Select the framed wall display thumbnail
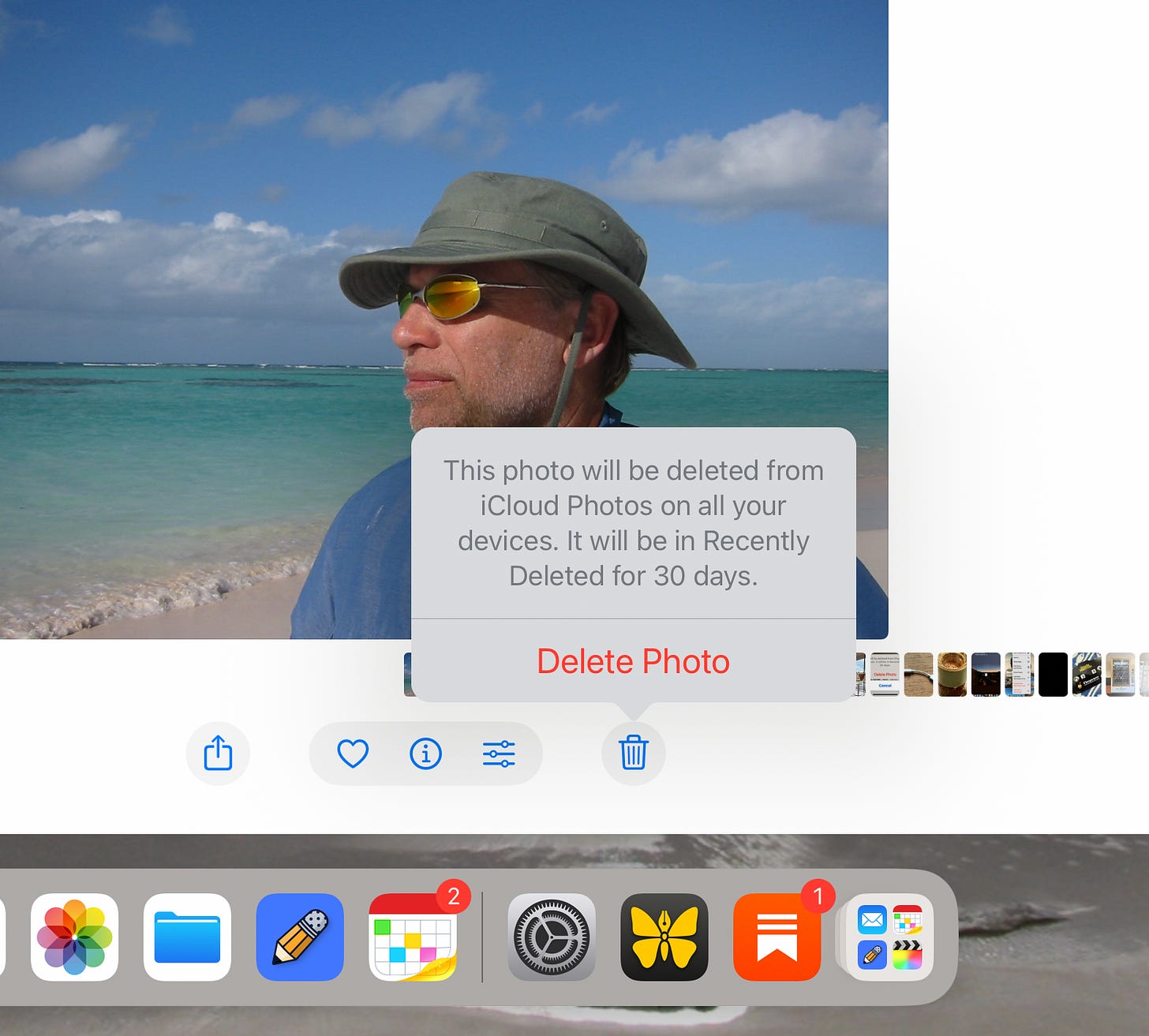 click(1121, 675)
